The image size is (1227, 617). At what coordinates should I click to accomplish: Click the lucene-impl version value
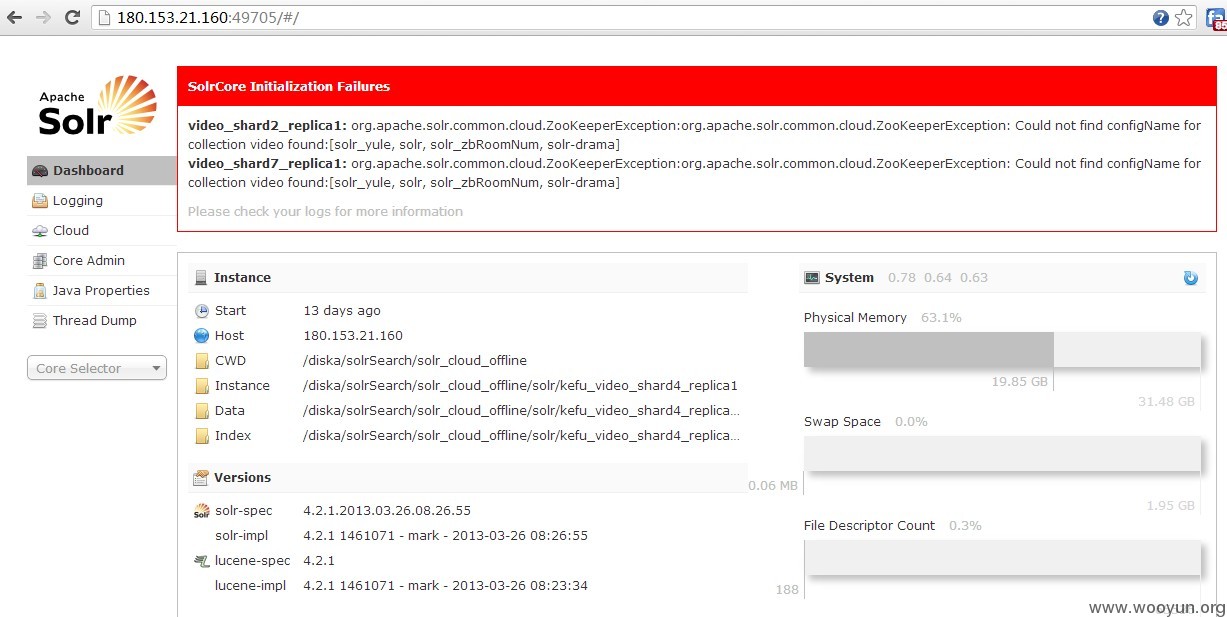[x=445, y=586]
